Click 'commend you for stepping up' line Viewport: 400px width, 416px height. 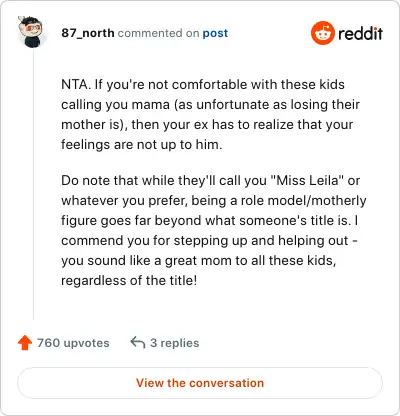click(x=209, y=240)
